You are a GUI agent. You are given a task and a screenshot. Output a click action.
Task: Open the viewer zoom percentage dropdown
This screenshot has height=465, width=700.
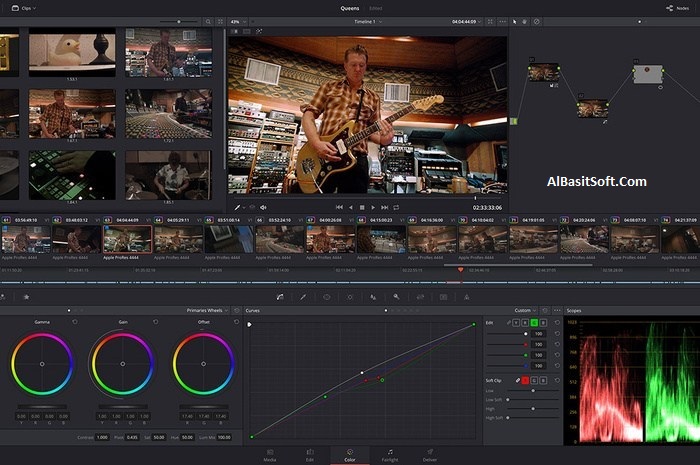tap(237, 21)
